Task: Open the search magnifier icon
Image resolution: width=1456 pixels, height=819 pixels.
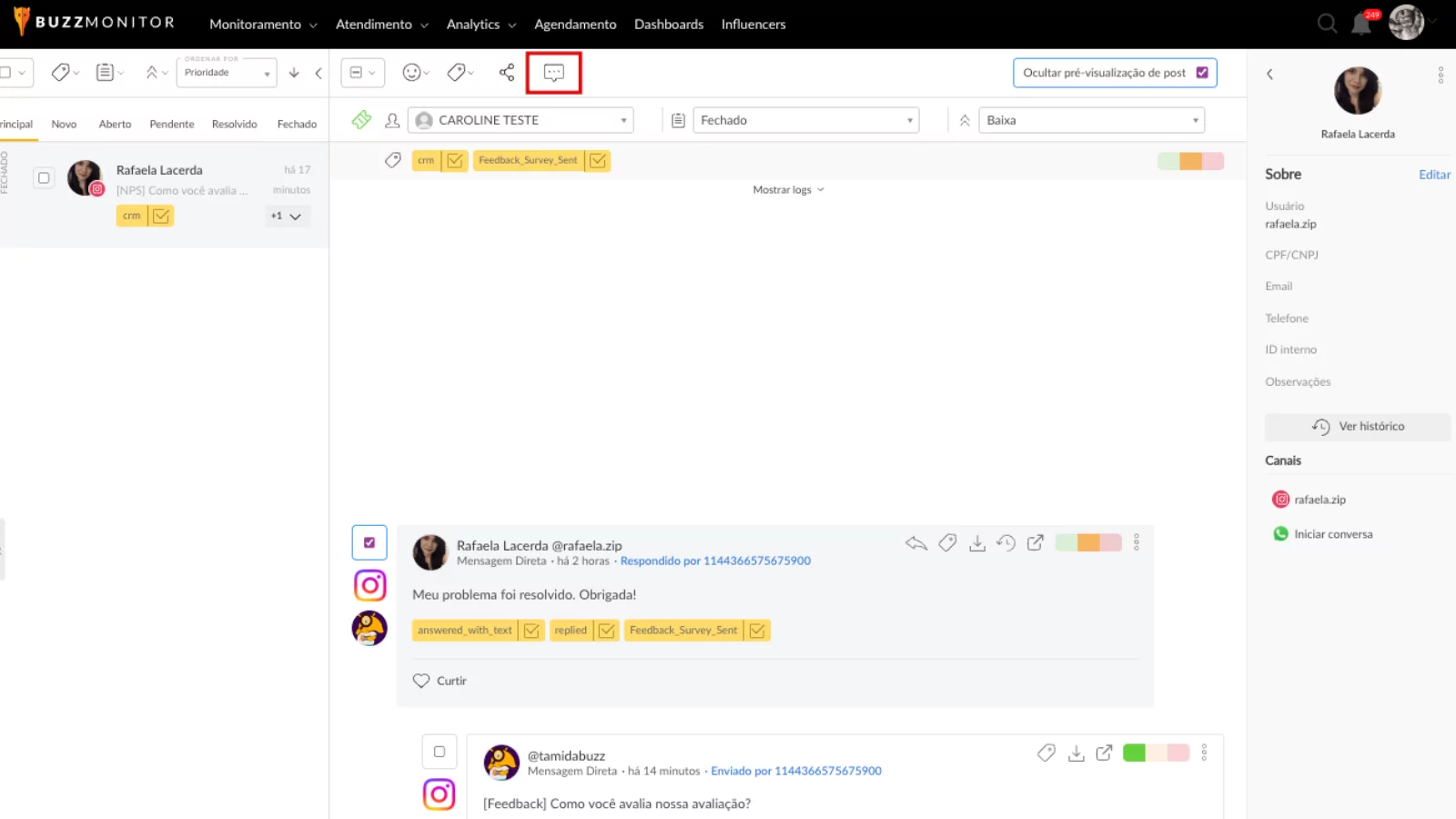Action: [x=1327, y=24]
